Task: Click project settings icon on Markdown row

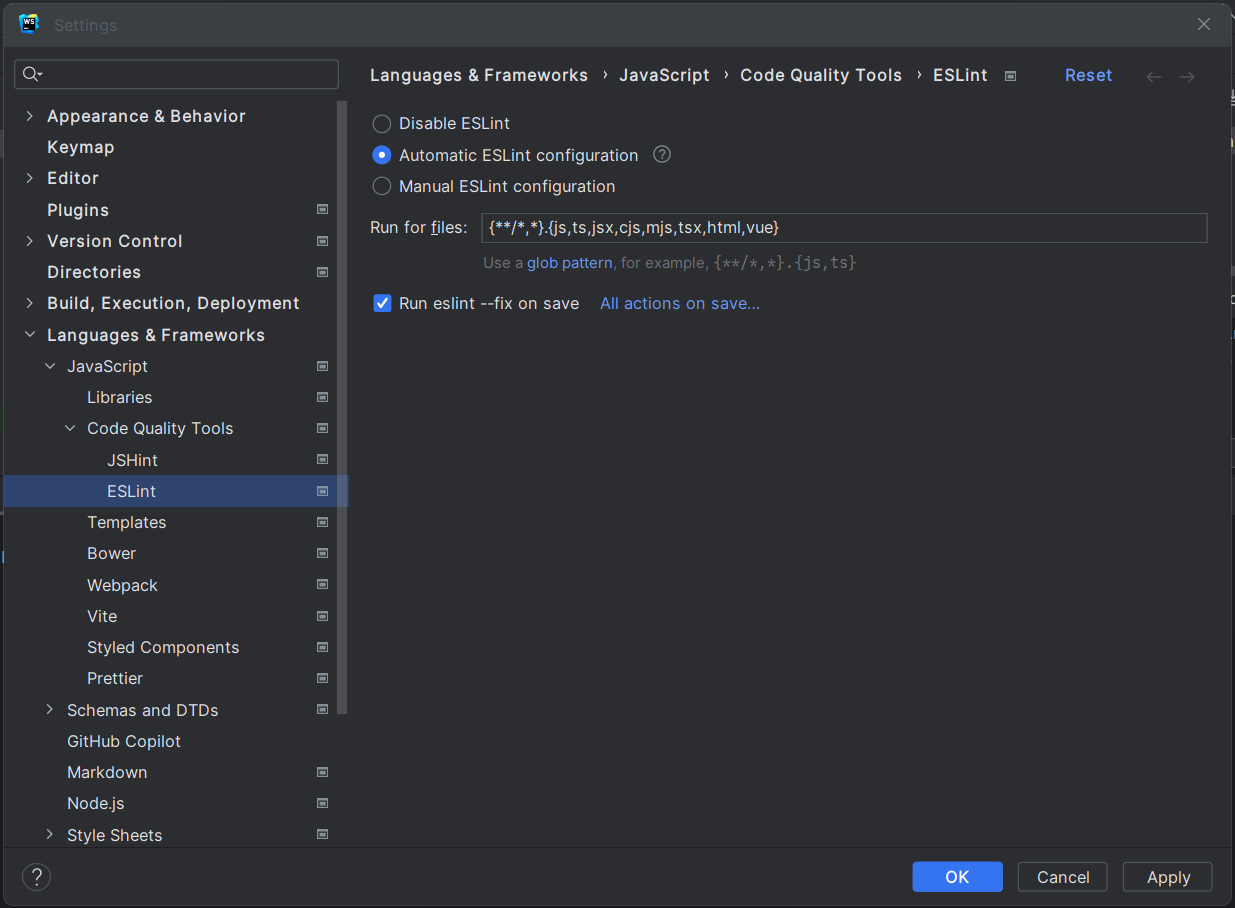Action: coord(322,772)
